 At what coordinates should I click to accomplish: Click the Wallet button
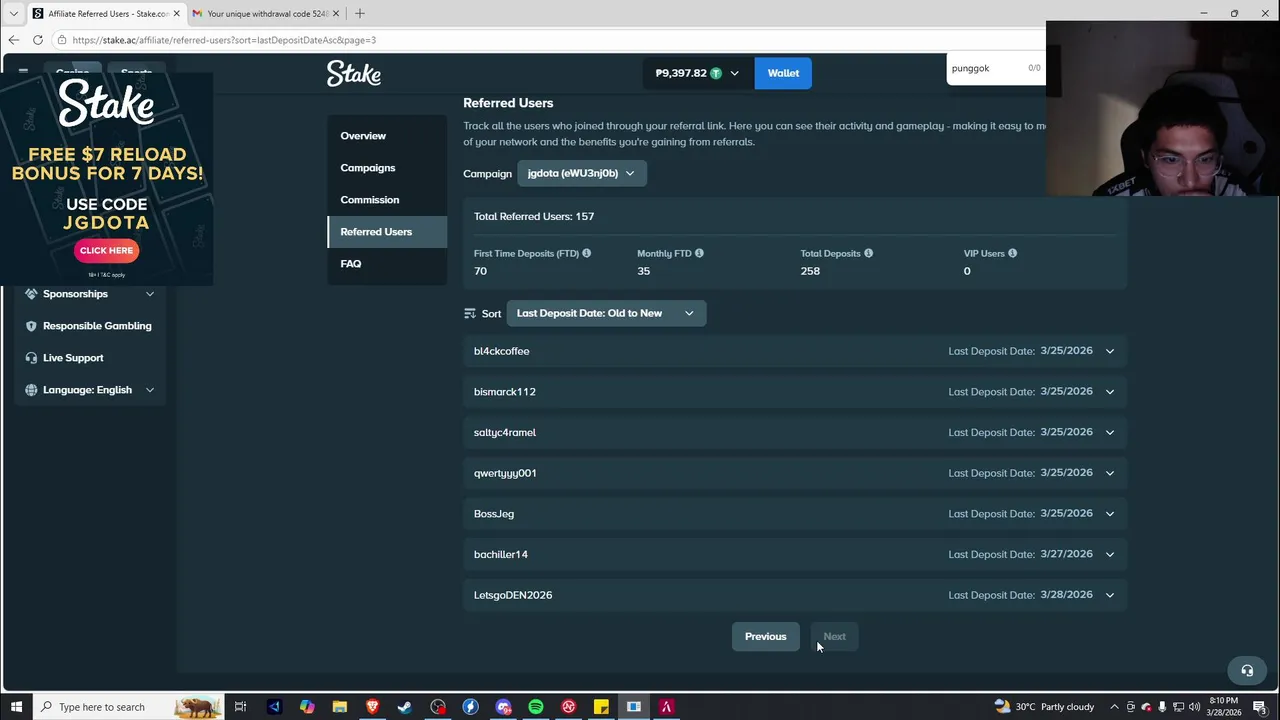point(783,73)
